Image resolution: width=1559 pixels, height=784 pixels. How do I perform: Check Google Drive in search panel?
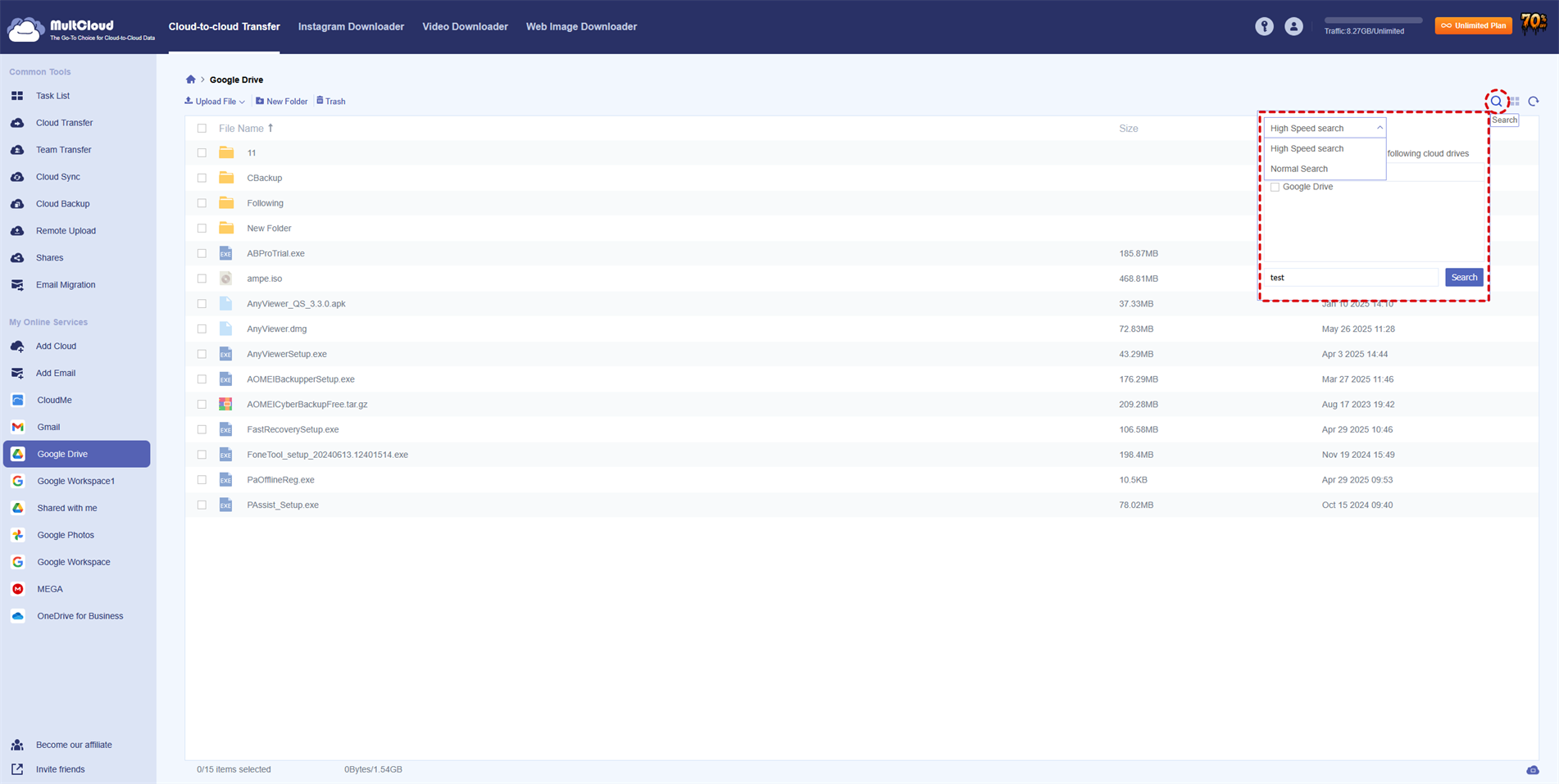tap(1275, 188)
